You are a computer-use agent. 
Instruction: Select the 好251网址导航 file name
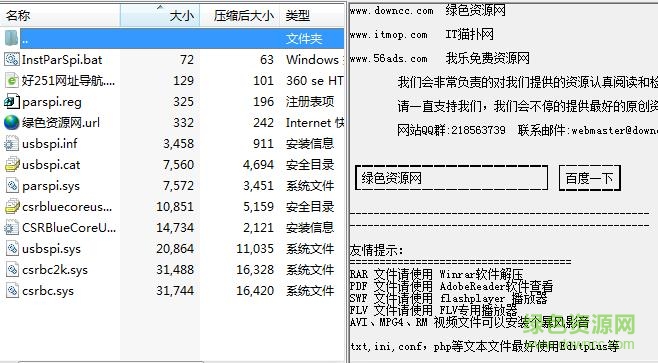pyautogui.click(x=68, y=81)
